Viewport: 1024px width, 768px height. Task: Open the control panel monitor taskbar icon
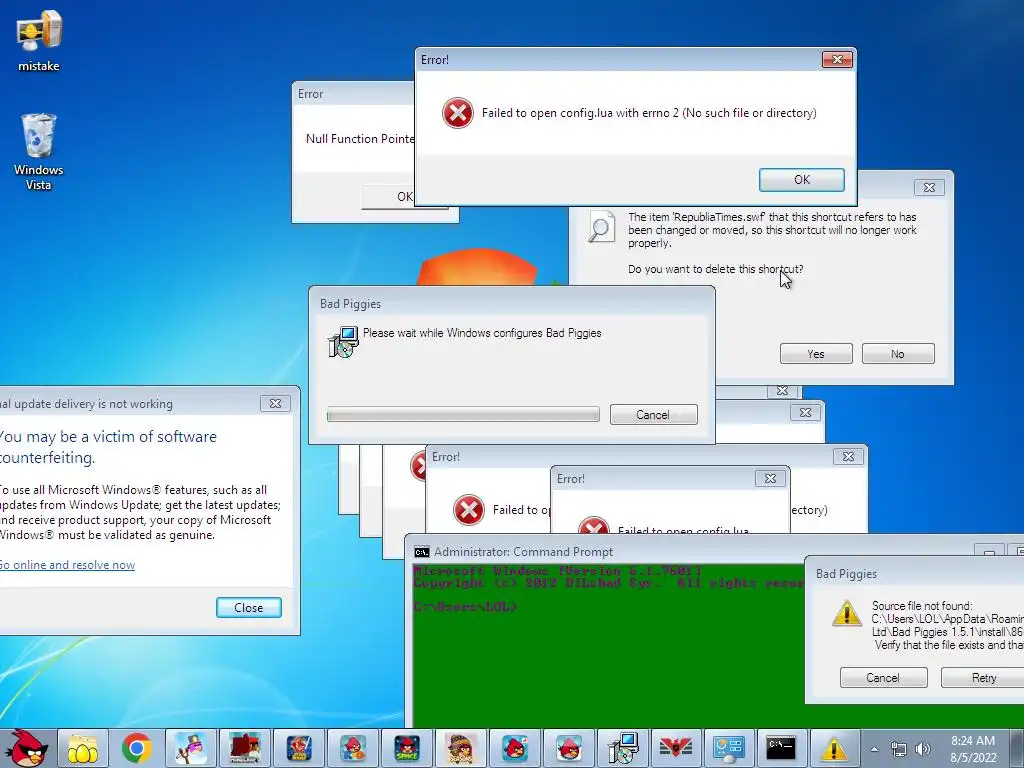click(728, 748)
